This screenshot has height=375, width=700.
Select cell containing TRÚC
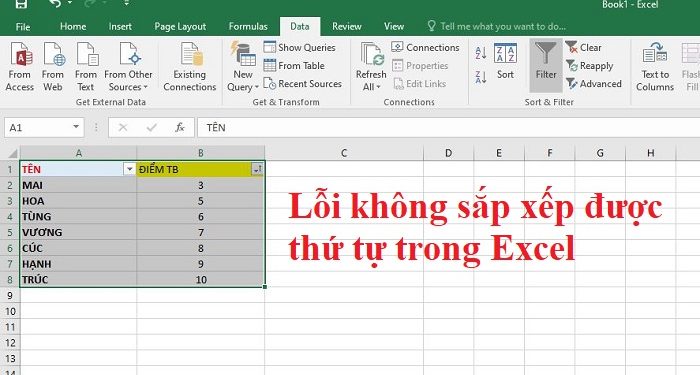pos(78,279)
